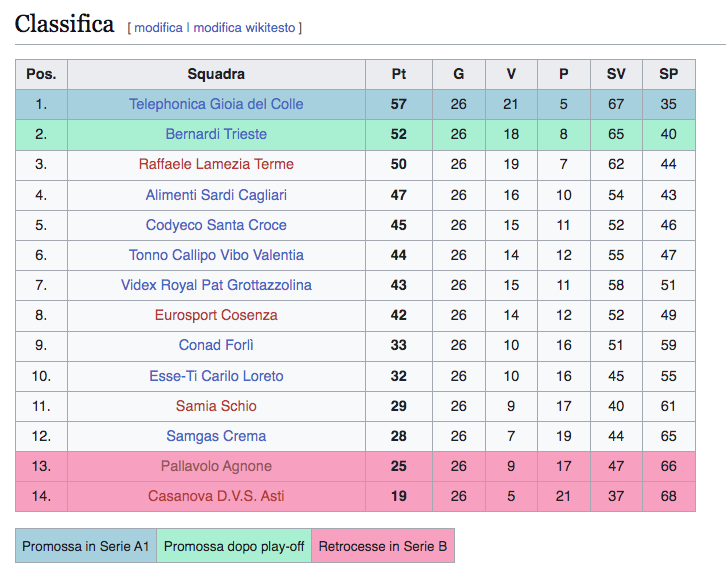The image size is (726, 570).
Task: Select the Pt column header
Action: (399, 74)
